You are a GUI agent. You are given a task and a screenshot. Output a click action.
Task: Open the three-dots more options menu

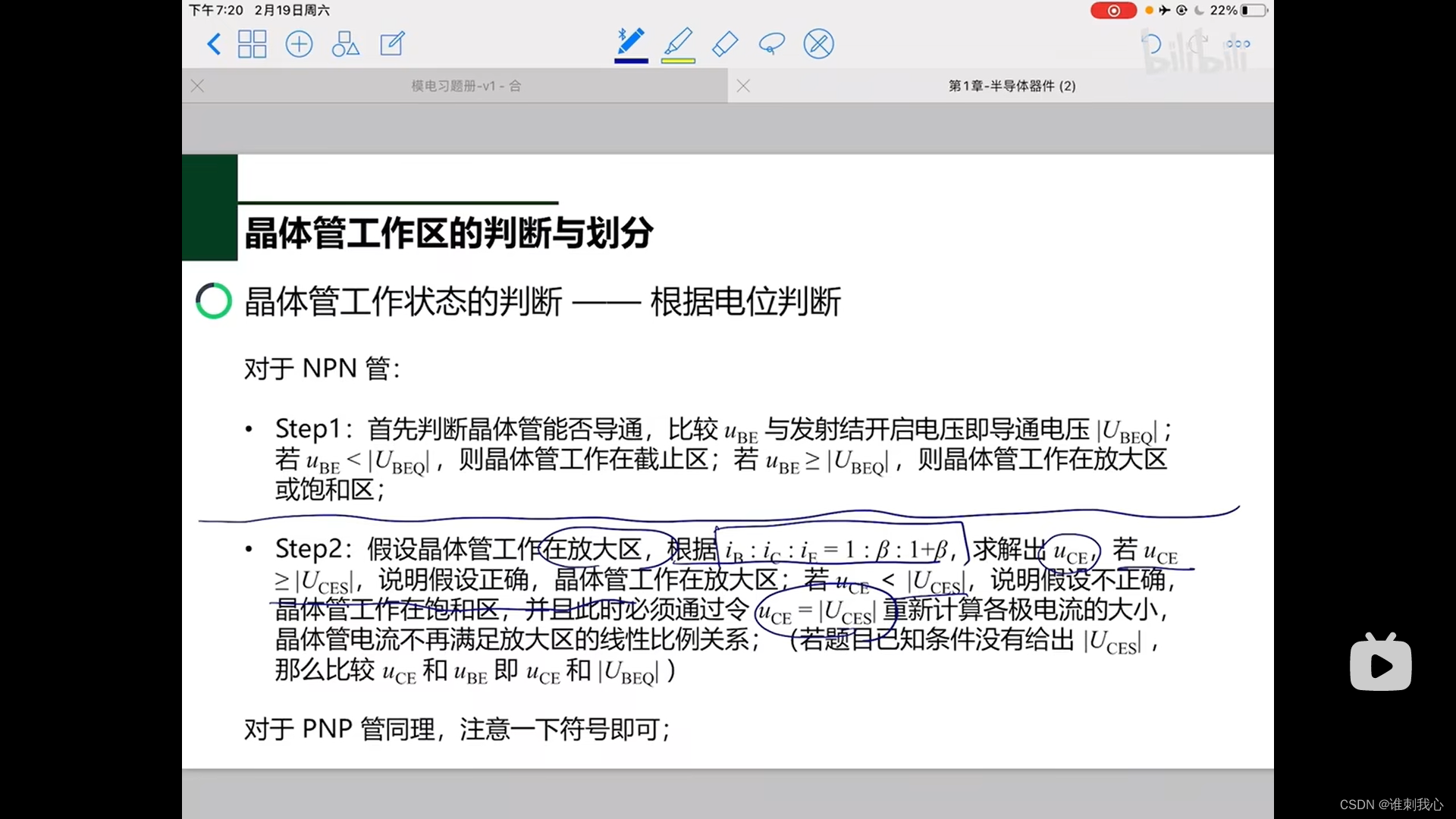tap(1238, 44)
